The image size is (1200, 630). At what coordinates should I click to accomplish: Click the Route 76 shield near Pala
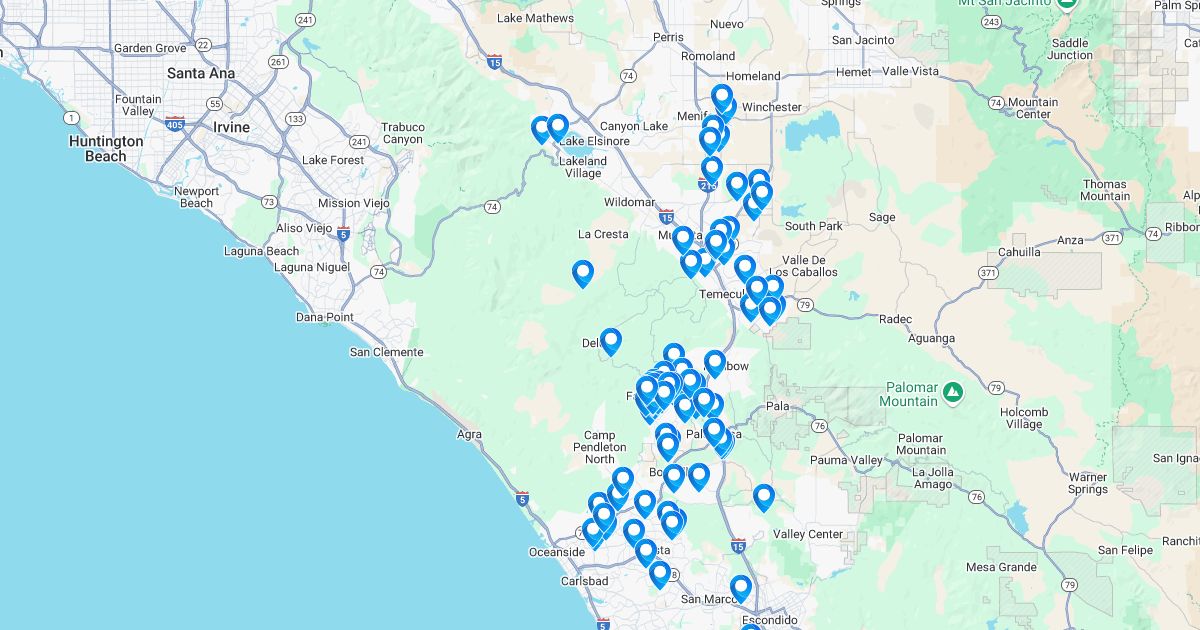pos(821,425)
